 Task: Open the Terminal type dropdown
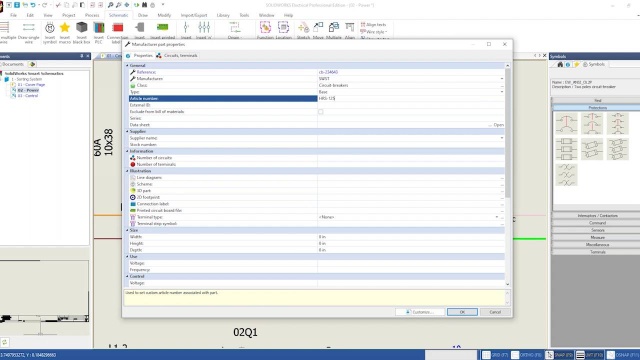497,217
